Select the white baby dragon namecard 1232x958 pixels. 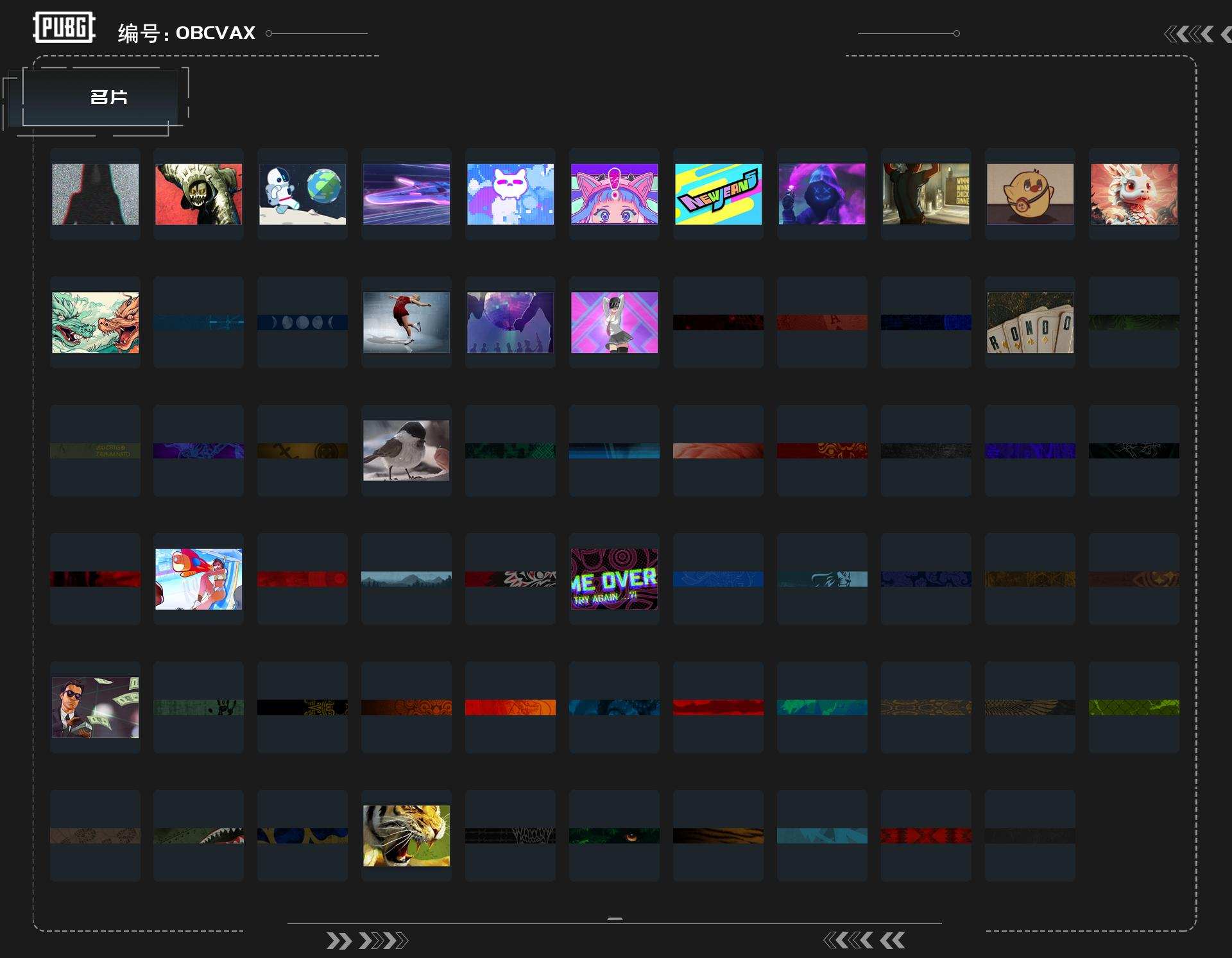pyautogui.click(x=1134, y=194)
